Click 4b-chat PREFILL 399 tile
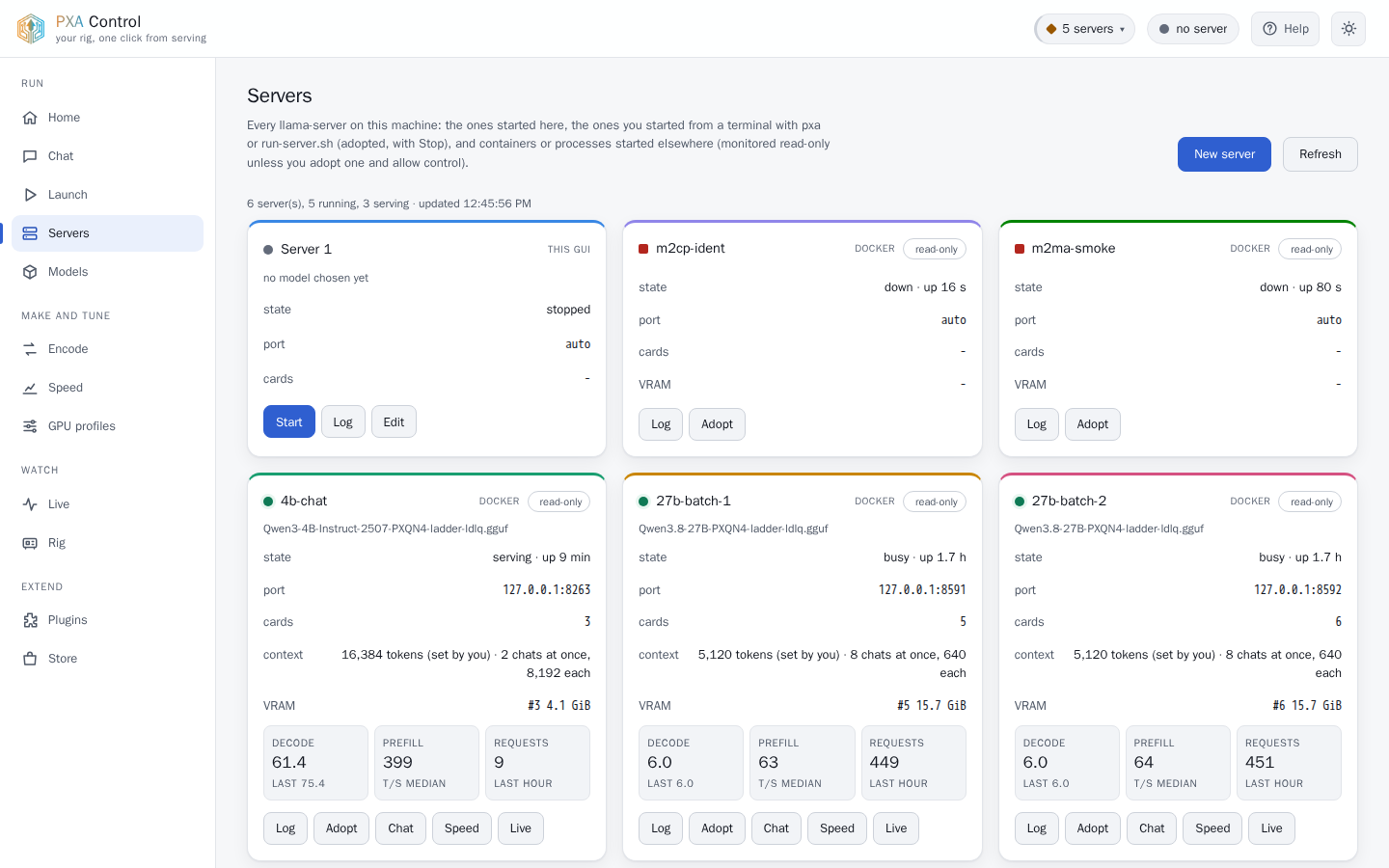The image size is (1389, 868). pyautogui.click(x=426, y=763)
